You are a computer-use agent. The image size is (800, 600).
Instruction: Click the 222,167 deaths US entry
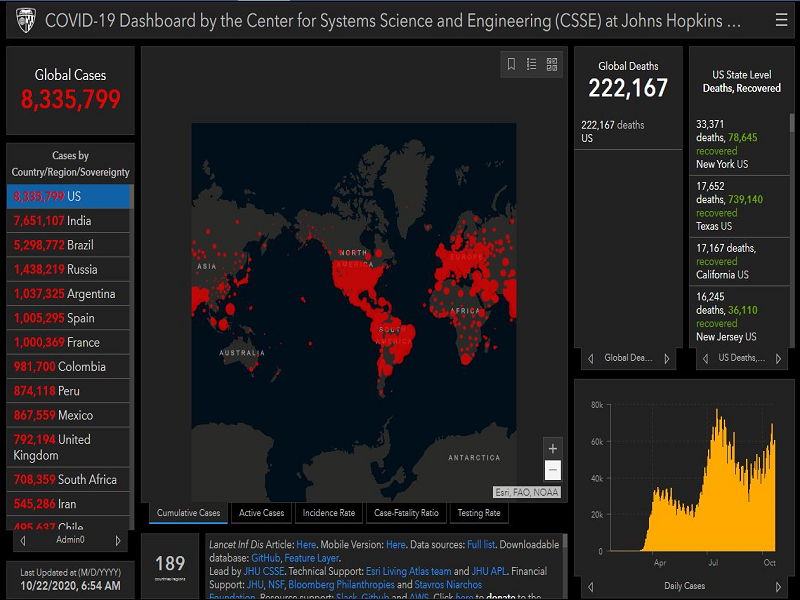point(628,132)
